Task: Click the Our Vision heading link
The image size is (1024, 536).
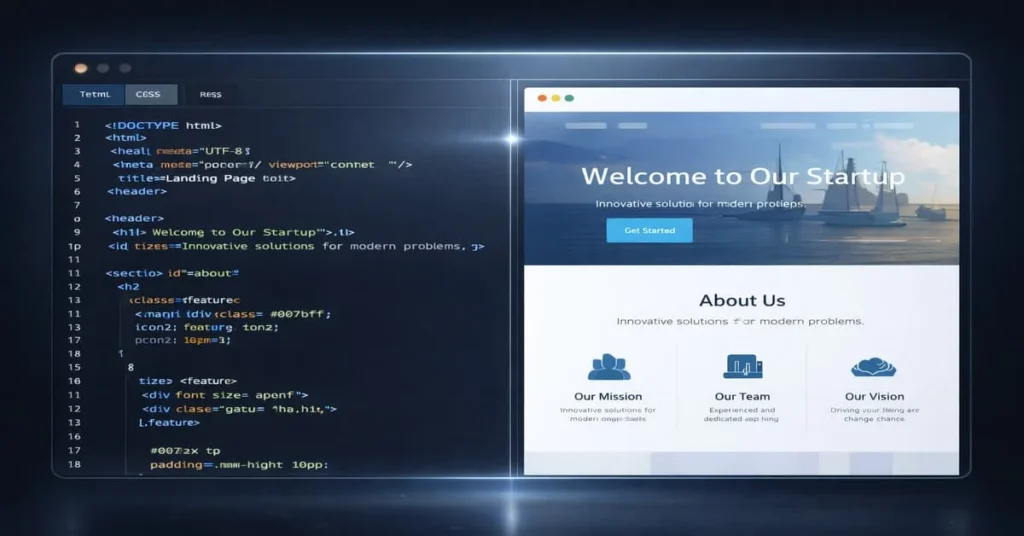Action: click(874, 397)
